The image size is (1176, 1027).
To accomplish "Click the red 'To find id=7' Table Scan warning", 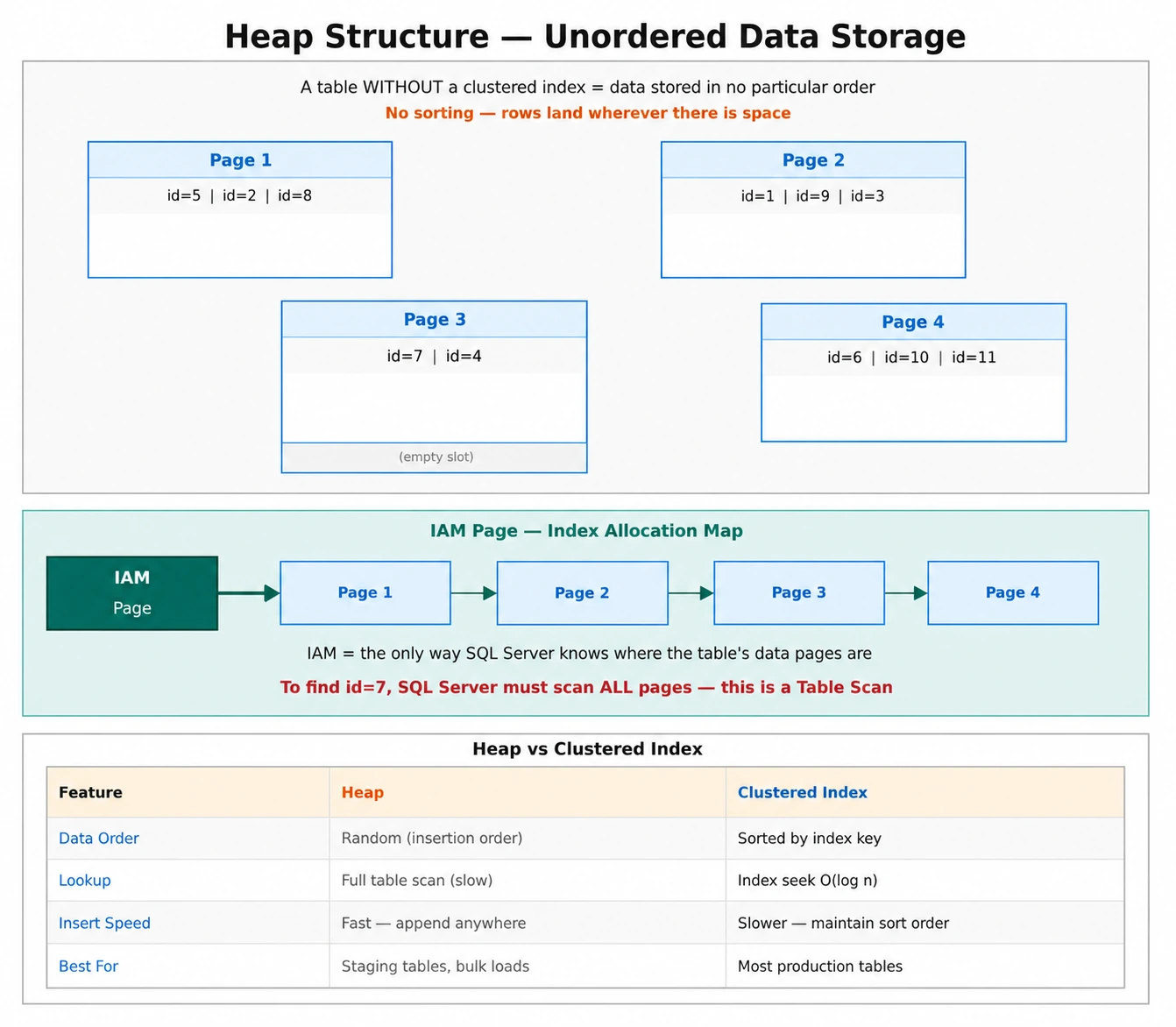I will pyautogui.click(x=586, y=687).
